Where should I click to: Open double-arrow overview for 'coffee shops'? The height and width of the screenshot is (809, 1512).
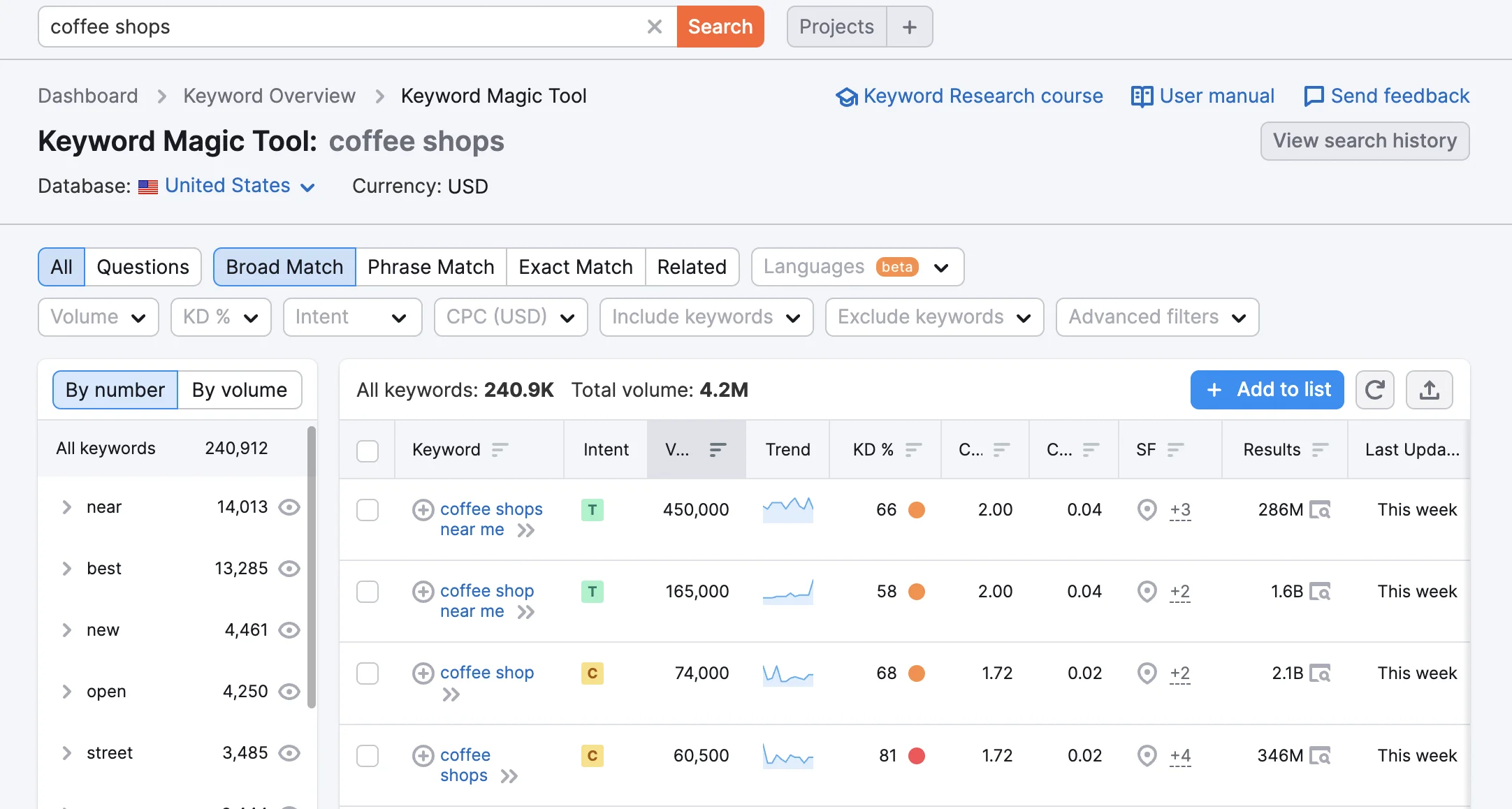point(509,776)
